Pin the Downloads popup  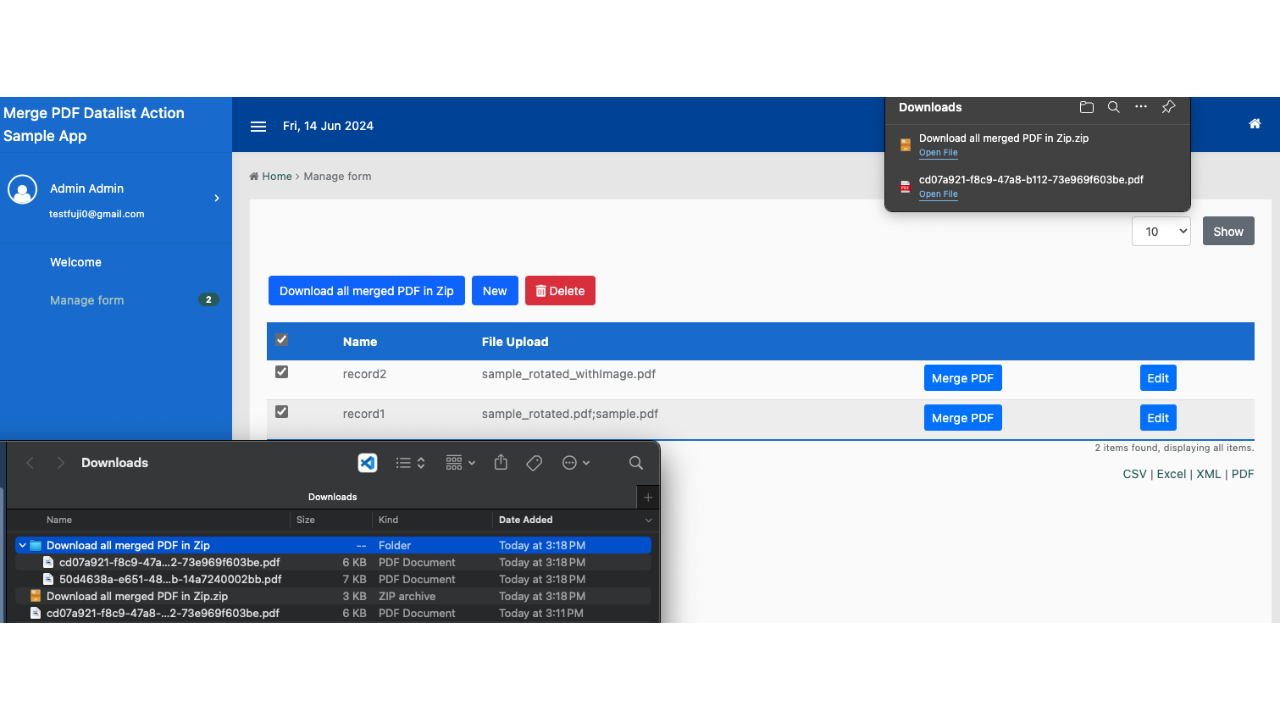1168,107
